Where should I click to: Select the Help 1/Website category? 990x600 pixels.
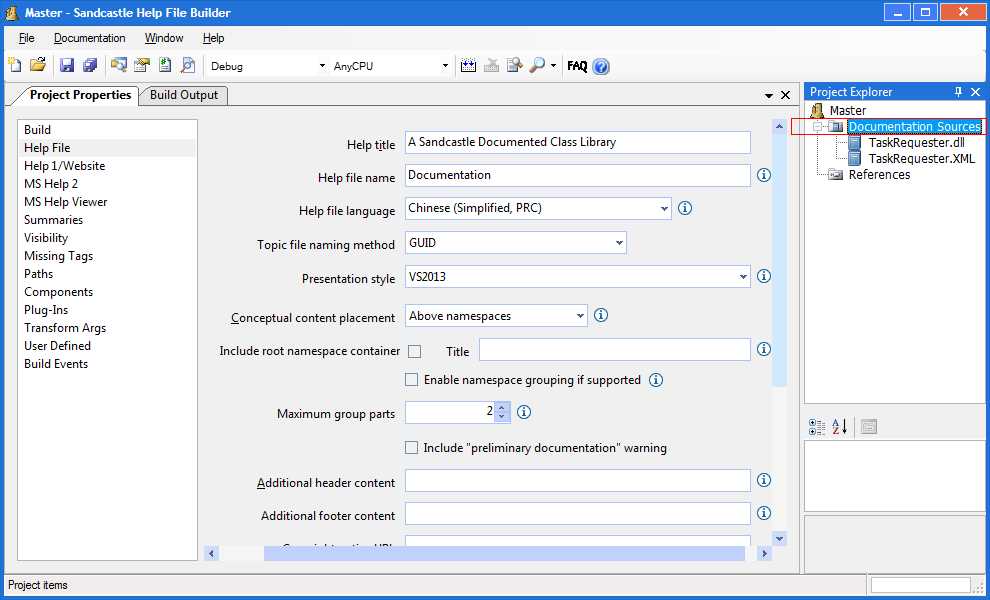point(107,165)
